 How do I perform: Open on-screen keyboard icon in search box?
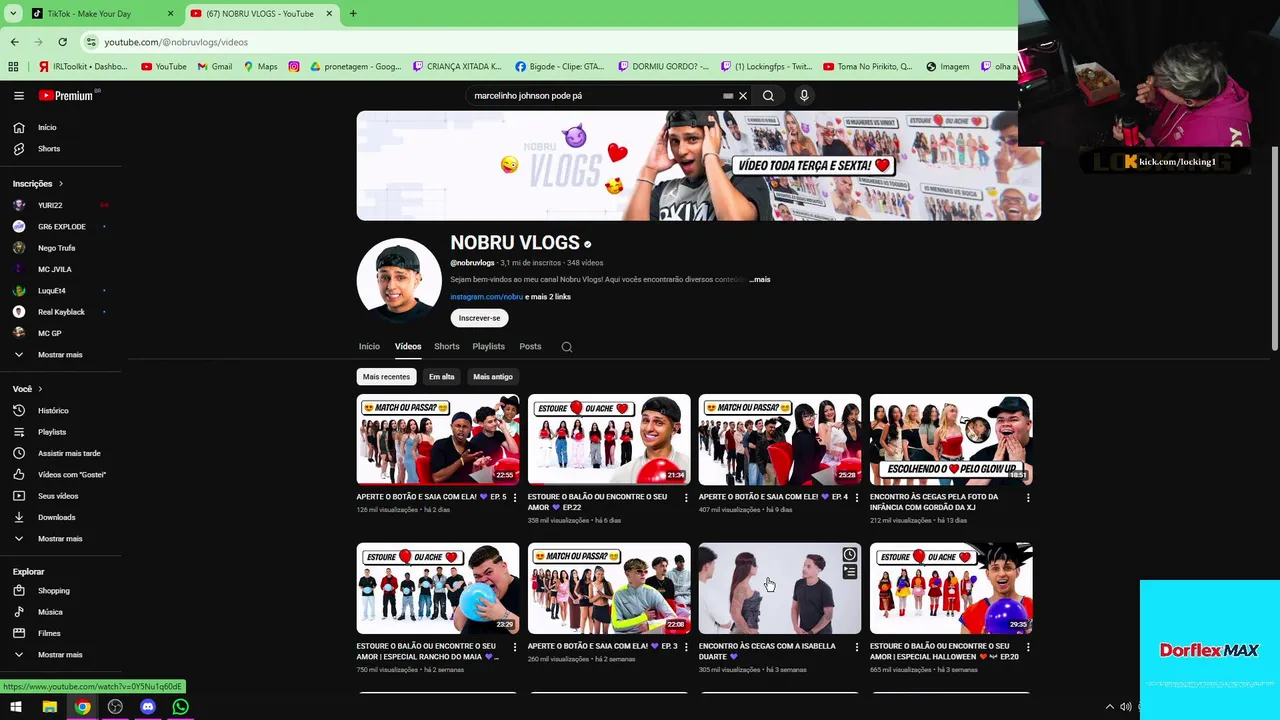[x=728, y=96]
